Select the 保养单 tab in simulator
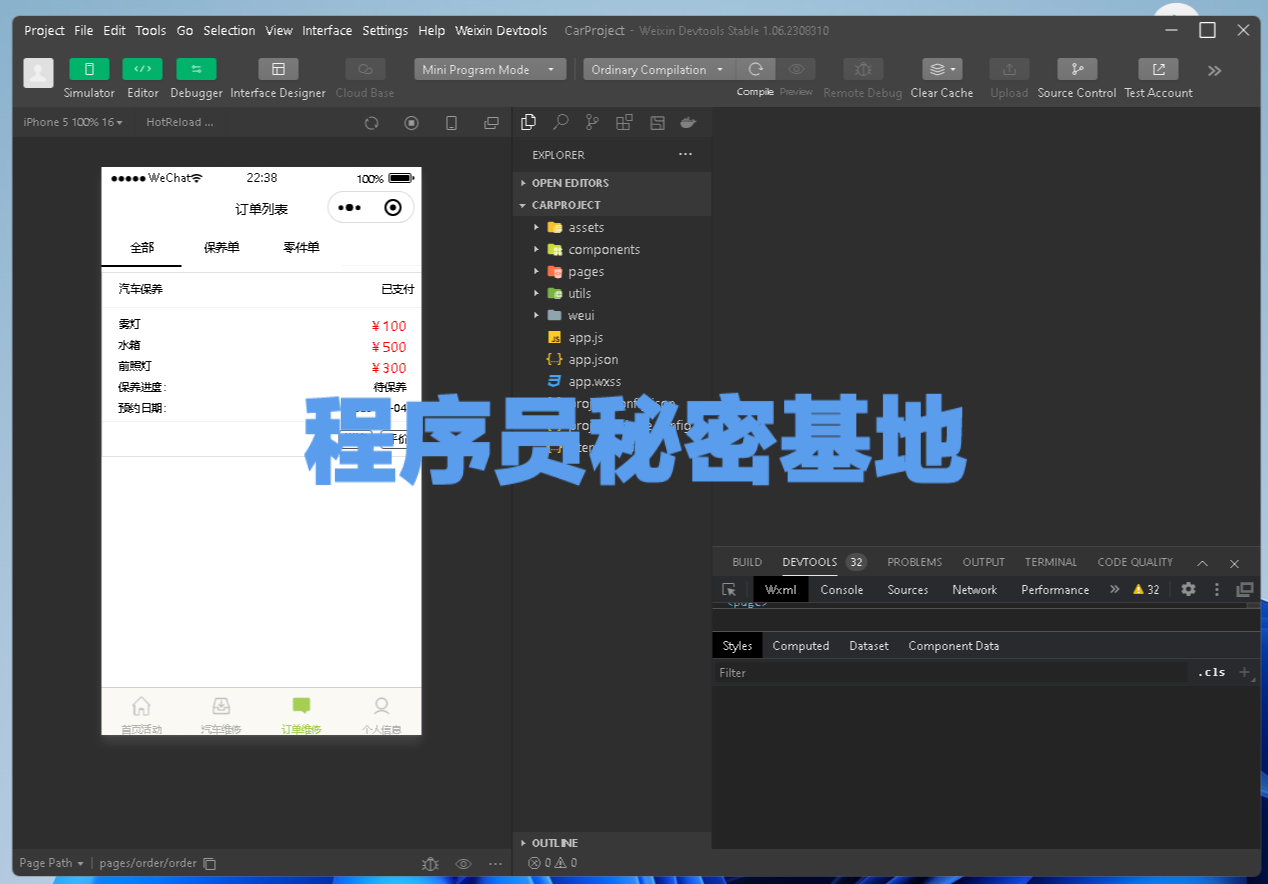 point(221,248)
